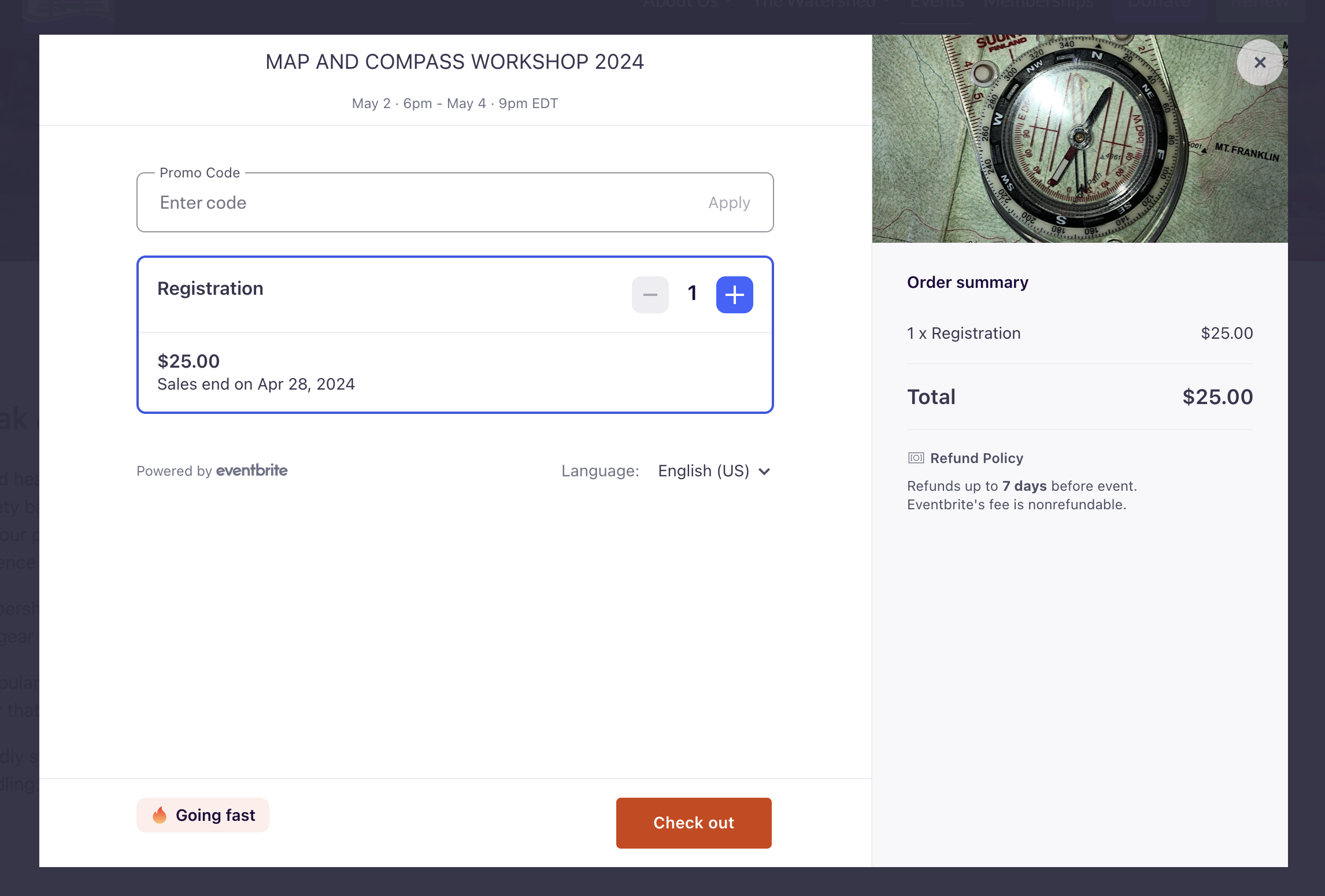Decrease the Registration quantity with the minus icon

[x=650, y=294]
